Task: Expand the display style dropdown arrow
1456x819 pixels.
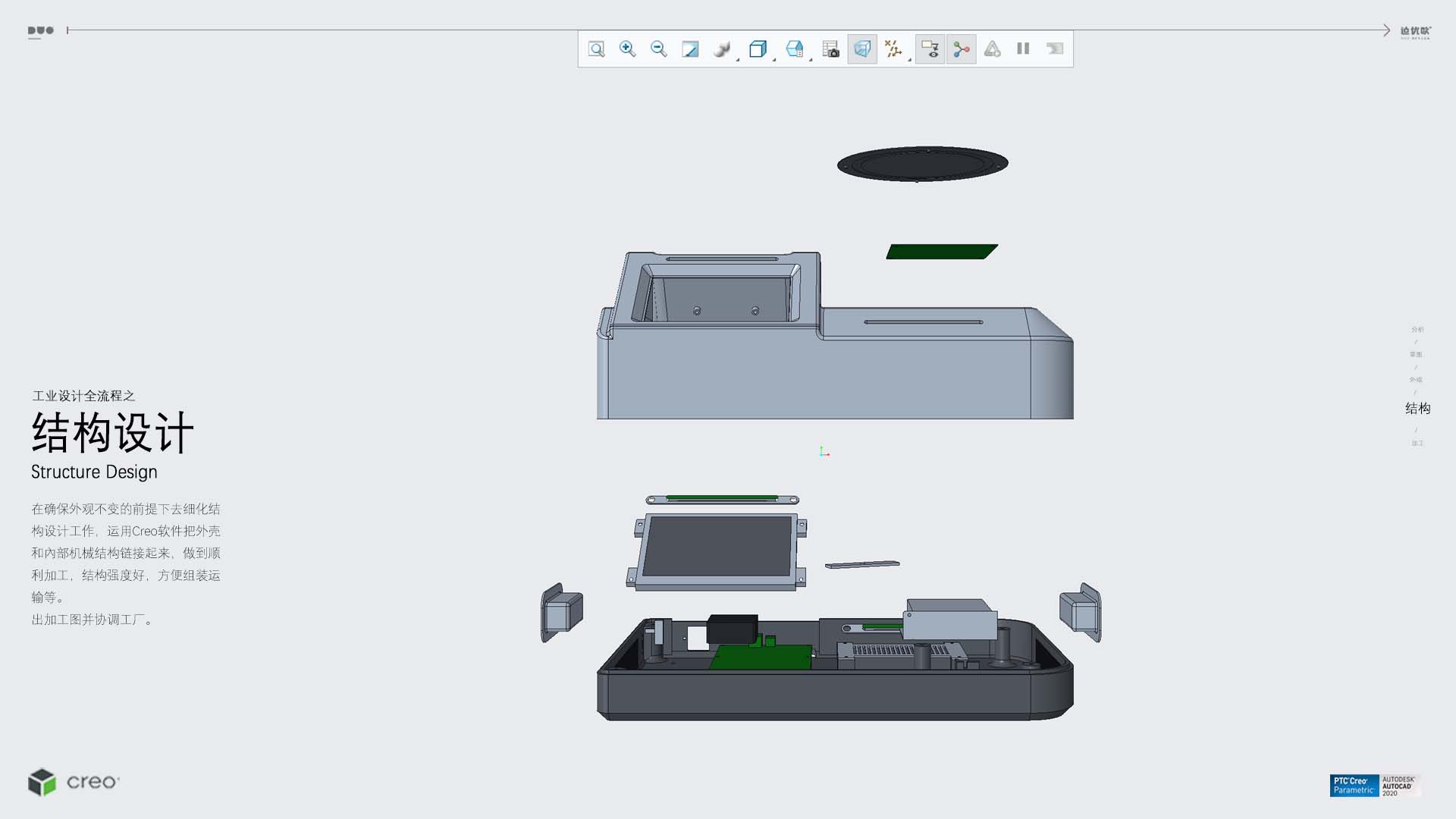Action: (x=738, y=59)
